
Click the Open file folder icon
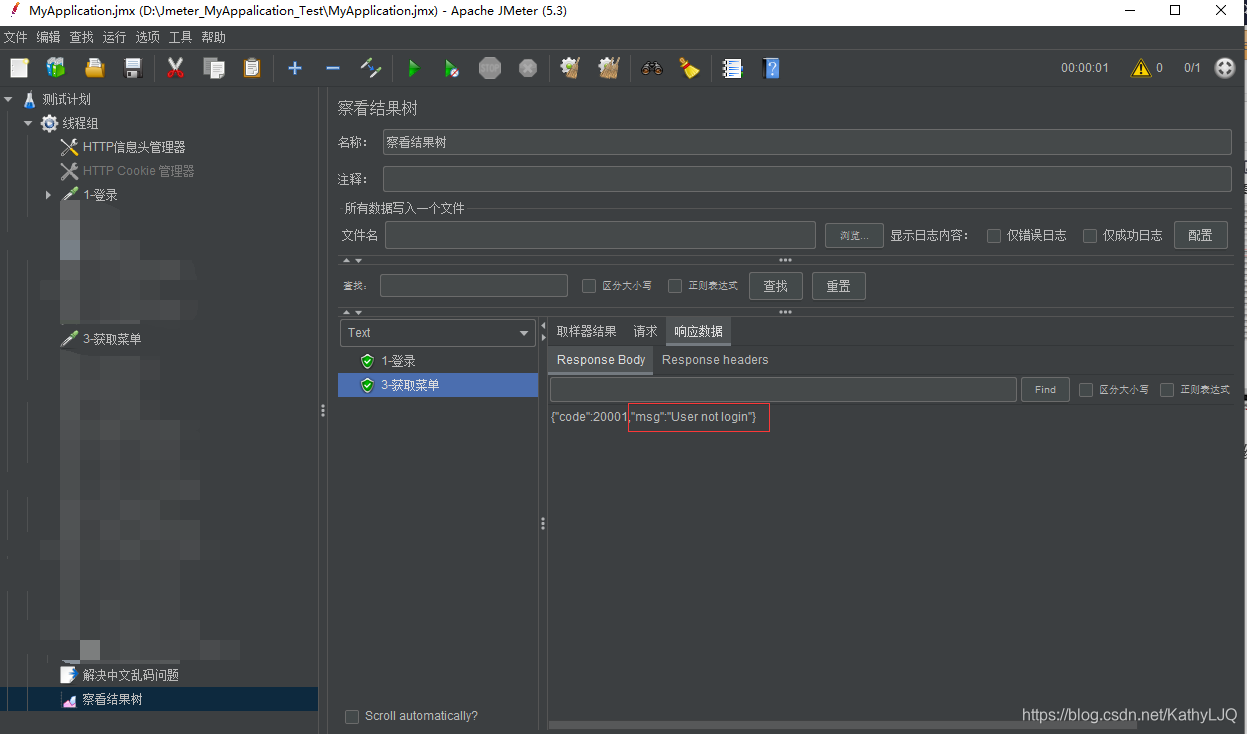(95, 68)
